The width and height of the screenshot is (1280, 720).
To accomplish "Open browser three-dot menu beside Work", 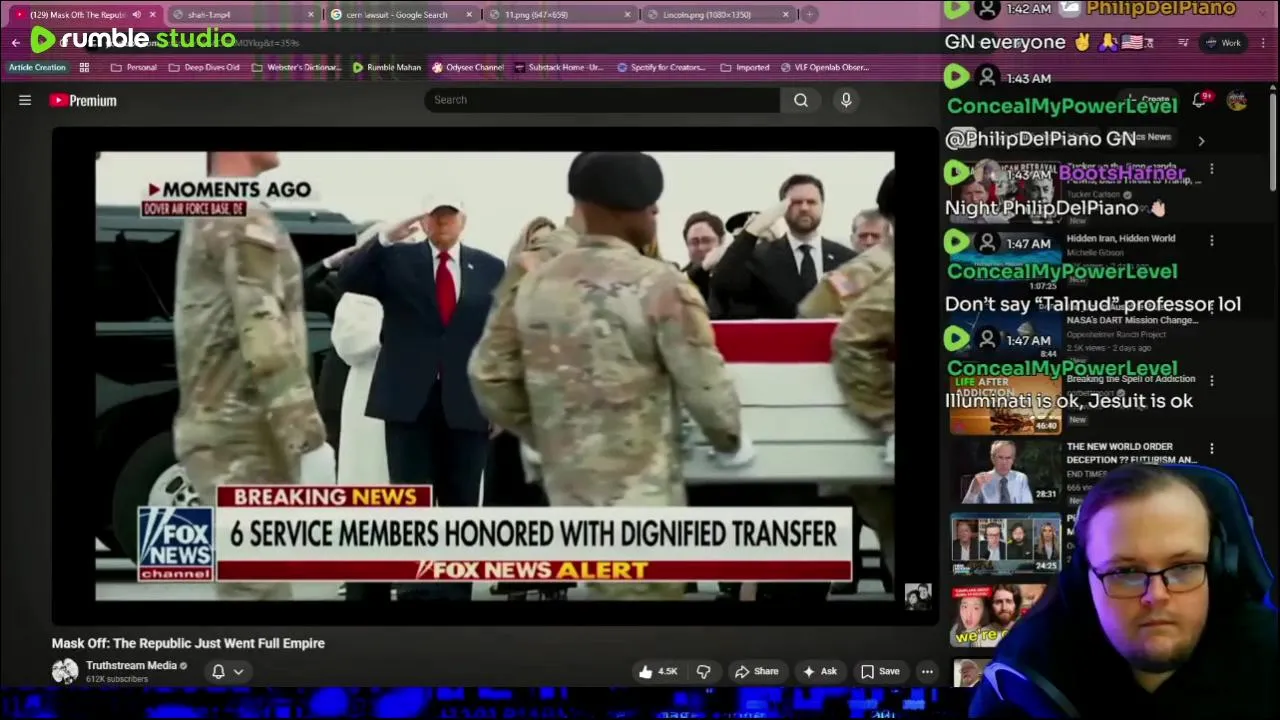I will pos(1264,43).
